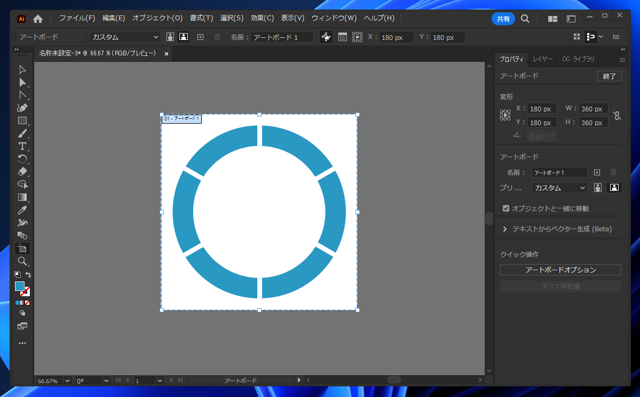This screenshot has height=397, width=640.
Task: Open rotation angle dropdown in status bar
Action: [x=106, y=381]
